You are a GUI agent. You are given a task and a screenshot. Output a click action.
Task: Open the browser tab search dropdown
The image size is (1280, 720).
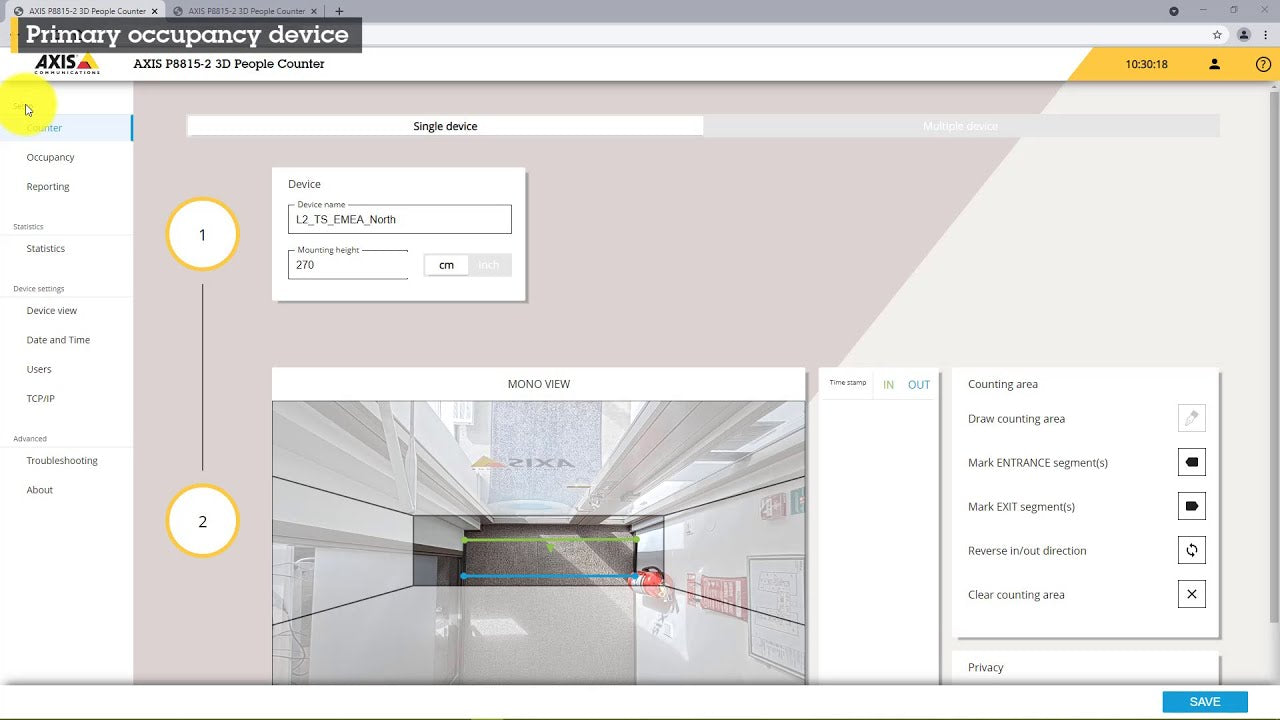(1174, 11)
